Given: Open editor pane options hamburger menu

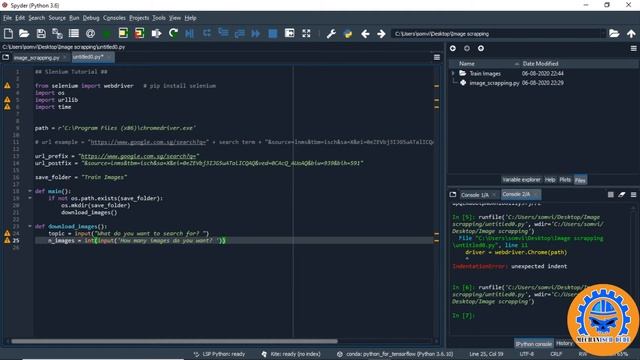Looking at the screenshot, I should point(437,57).
